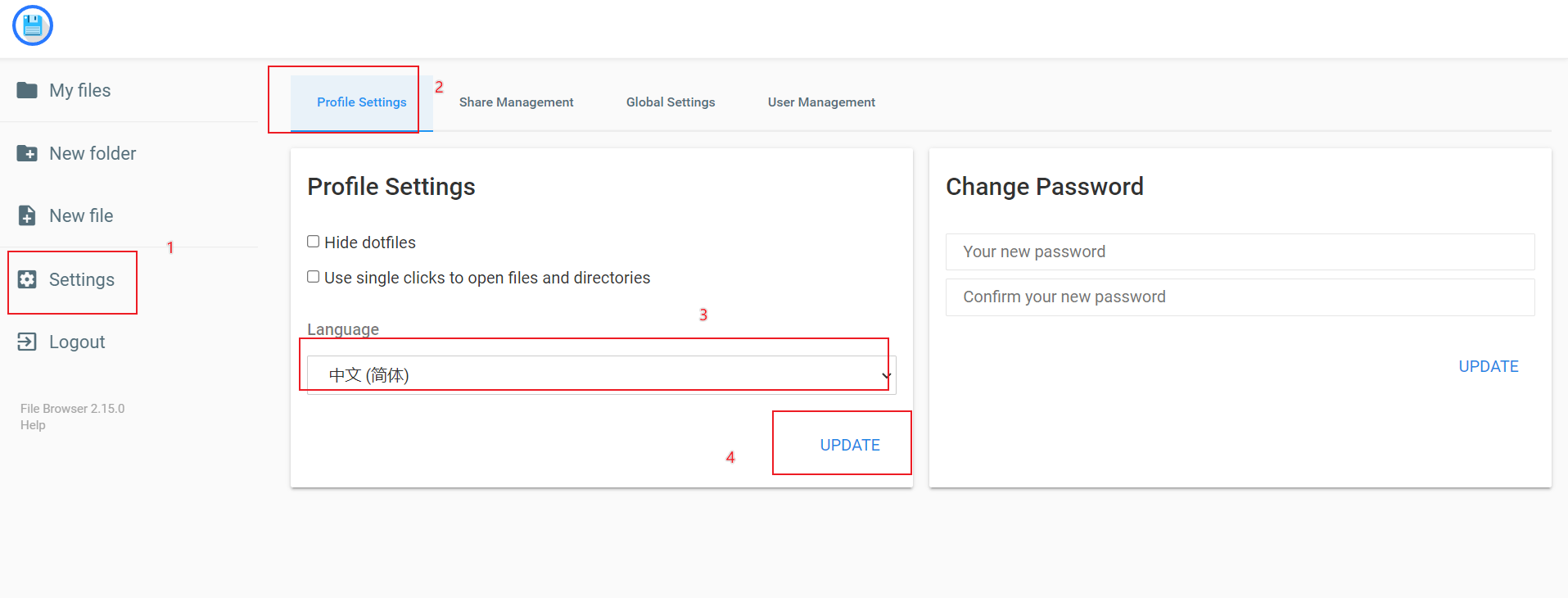Click the File Browser floppy disk logo
The image size is (1568, 598).
[33, 25]
